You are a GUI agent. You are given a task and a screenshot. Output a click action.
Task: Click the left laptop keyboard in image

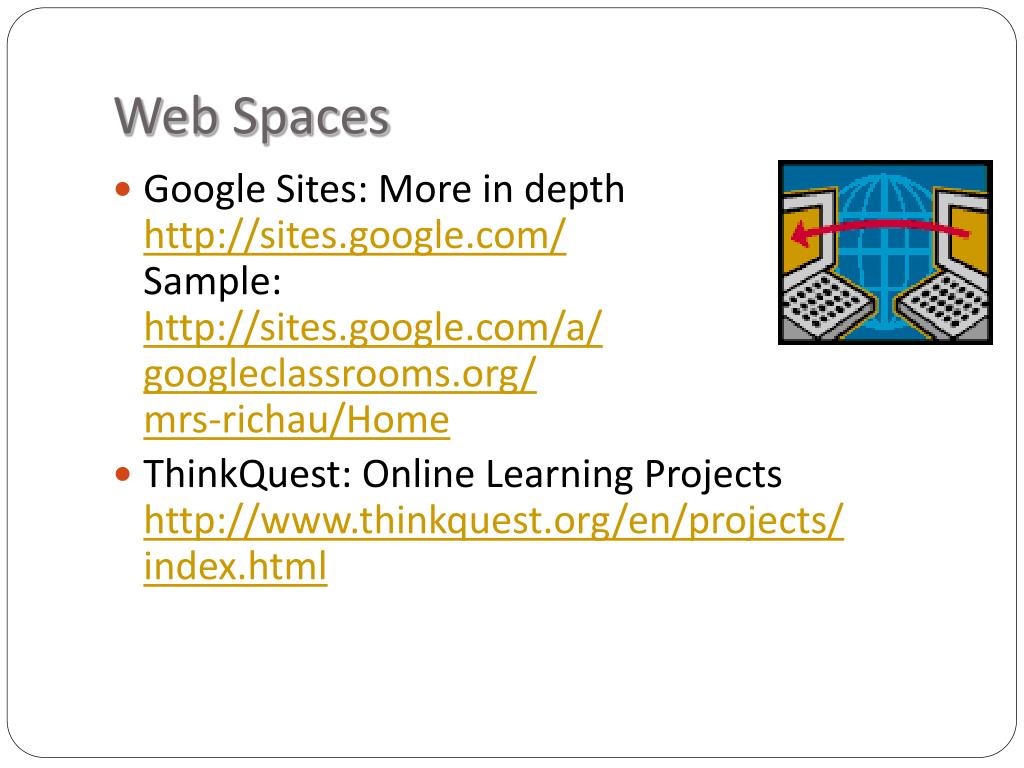[827, 303]
